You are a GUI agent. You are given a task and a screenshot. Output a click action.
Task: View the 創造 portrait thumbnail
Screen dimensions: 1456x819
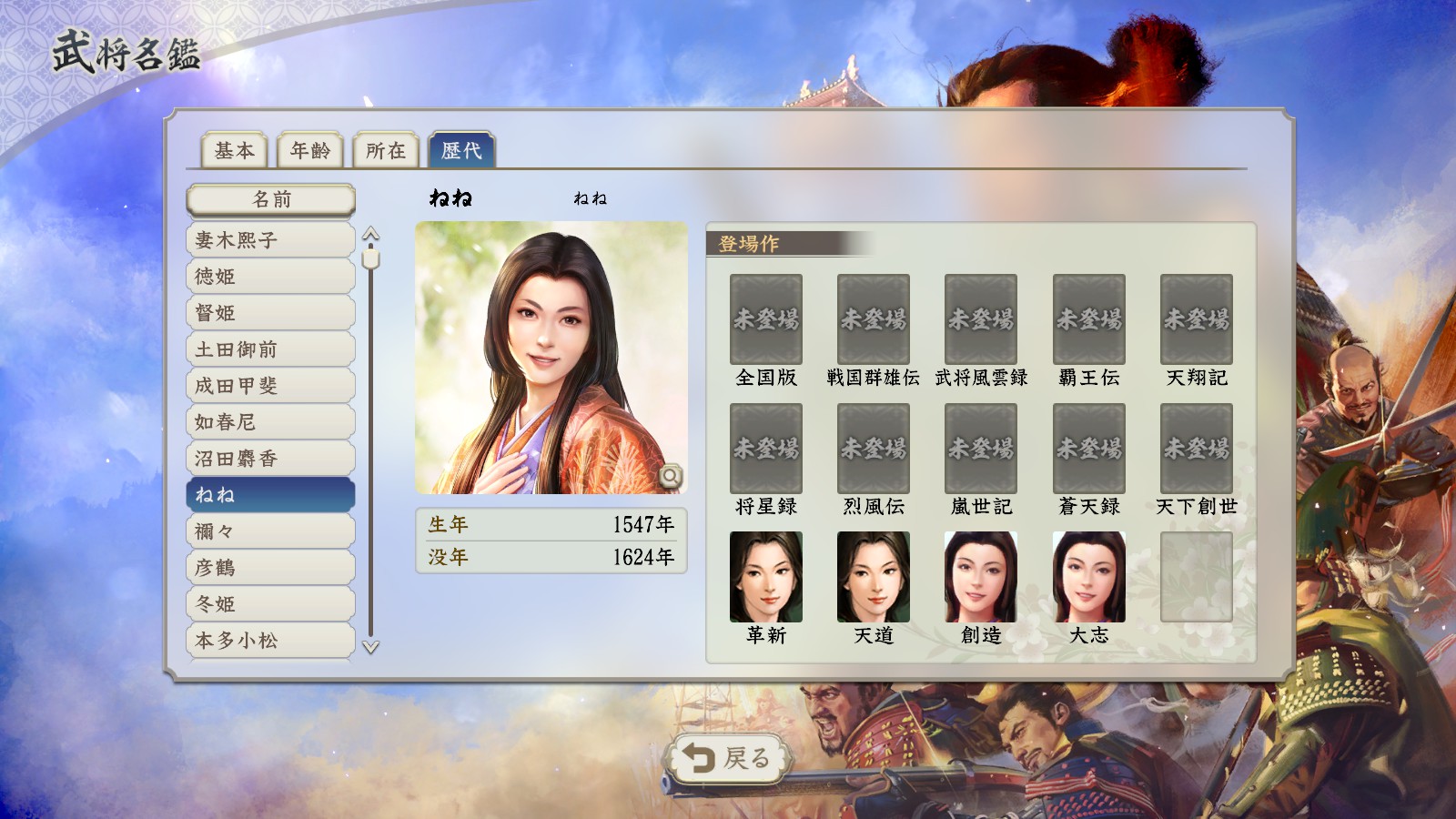coord(981,577)
